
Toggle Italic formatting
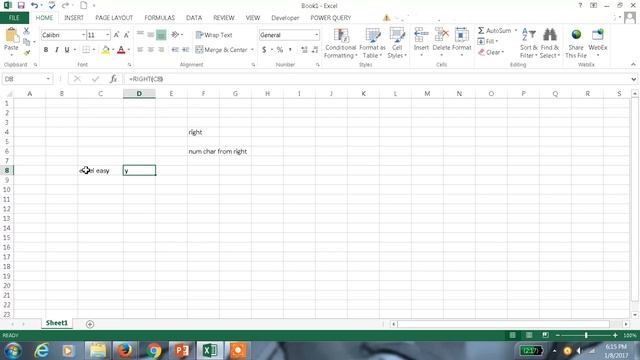point(56,50)
